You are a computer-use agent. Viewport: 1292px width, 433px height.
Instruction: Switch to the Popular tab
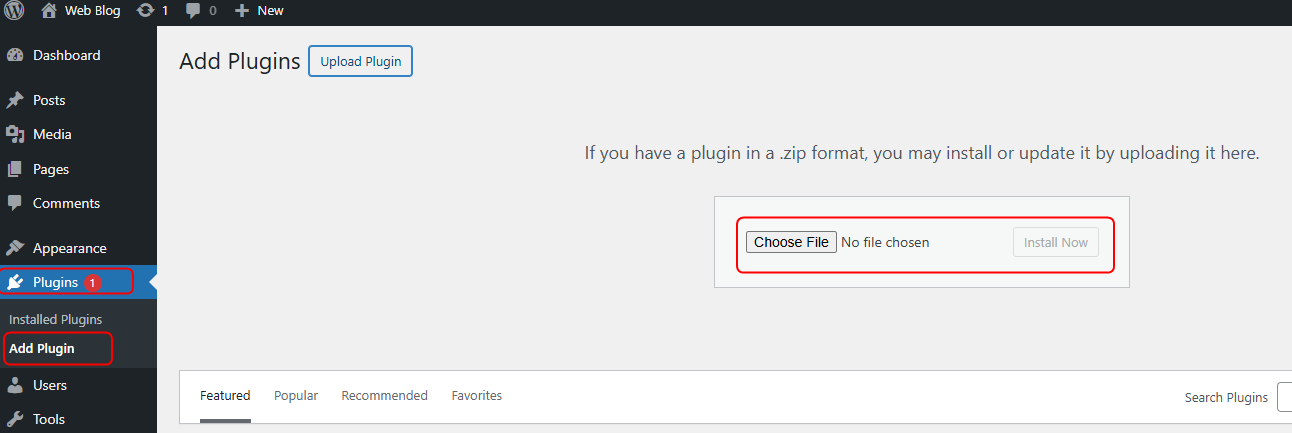[x=296, y=396]
